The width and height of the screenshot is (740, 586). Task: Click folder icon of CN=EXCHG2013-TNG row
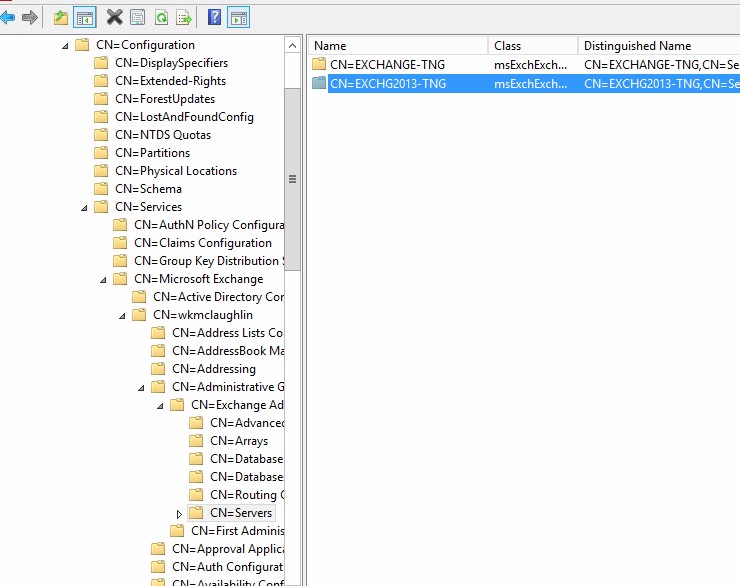[x=319, y=83]
